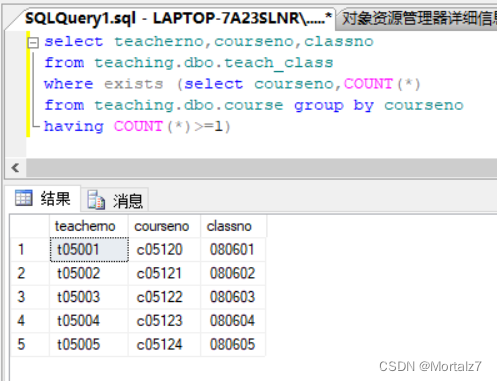Click cell 080605

233,344
